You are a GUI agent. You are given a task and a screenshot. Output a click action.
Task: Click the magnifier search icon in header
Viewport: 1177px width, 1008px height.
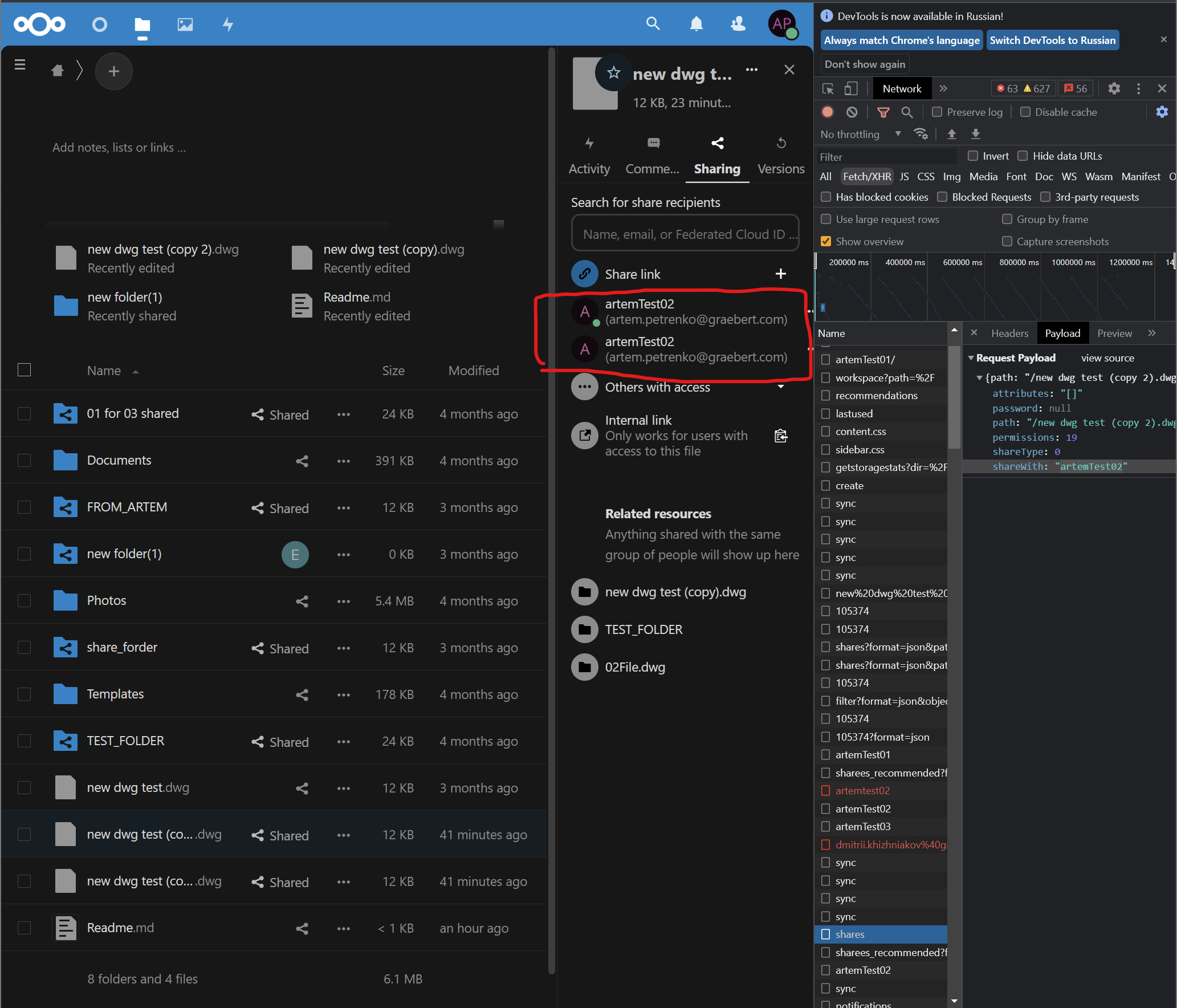coord(653,24)
